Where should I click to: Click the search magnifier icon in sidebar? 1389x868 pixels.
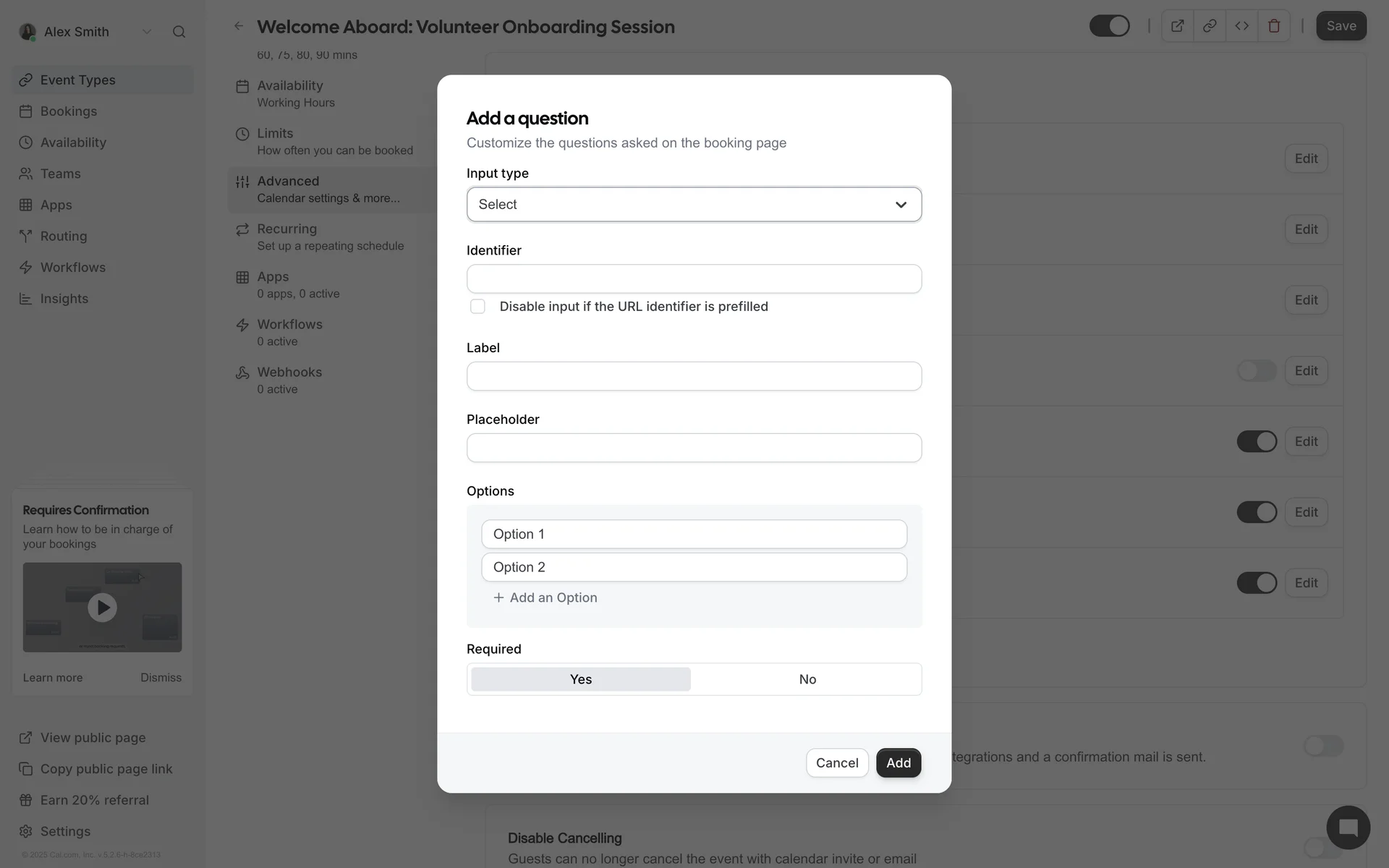point(179,32)
